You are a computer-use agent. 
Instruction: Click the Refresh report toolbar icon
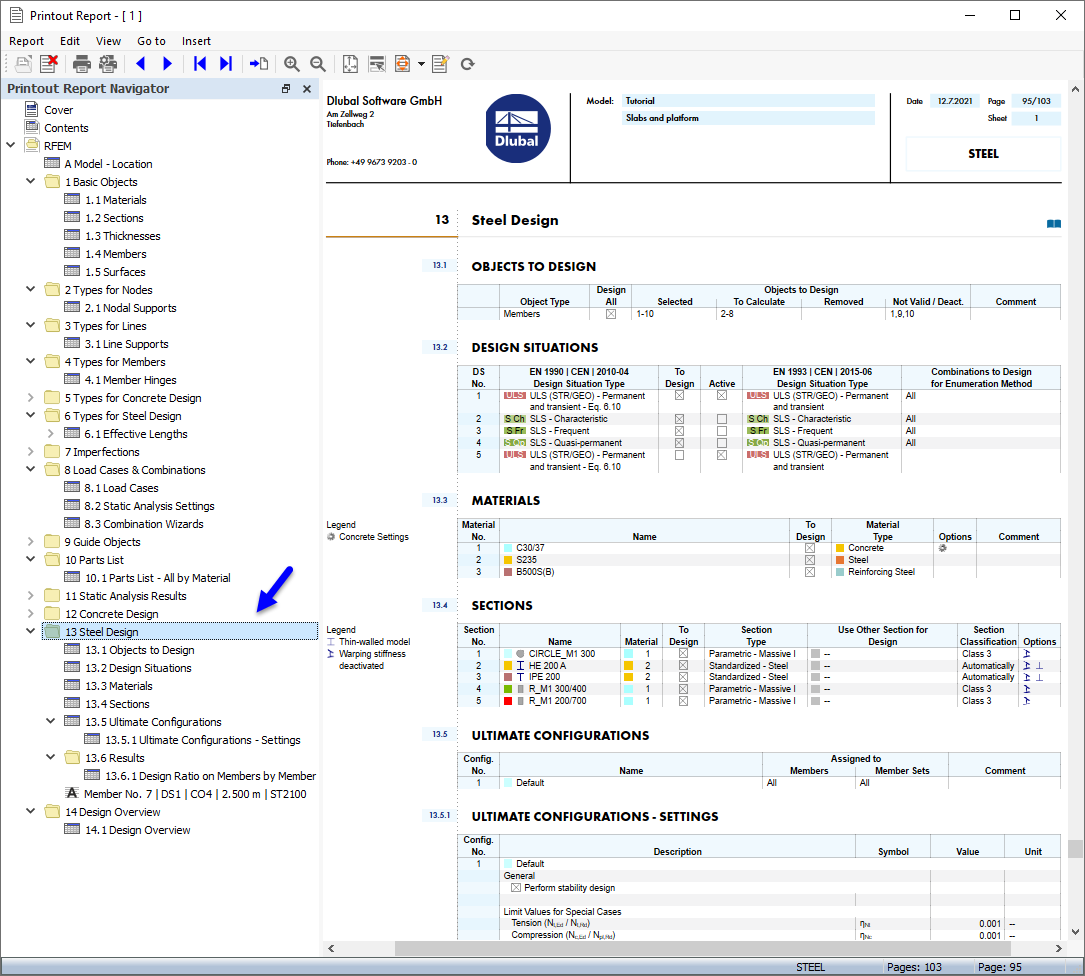pyautogui.click(x=467, y=63)
